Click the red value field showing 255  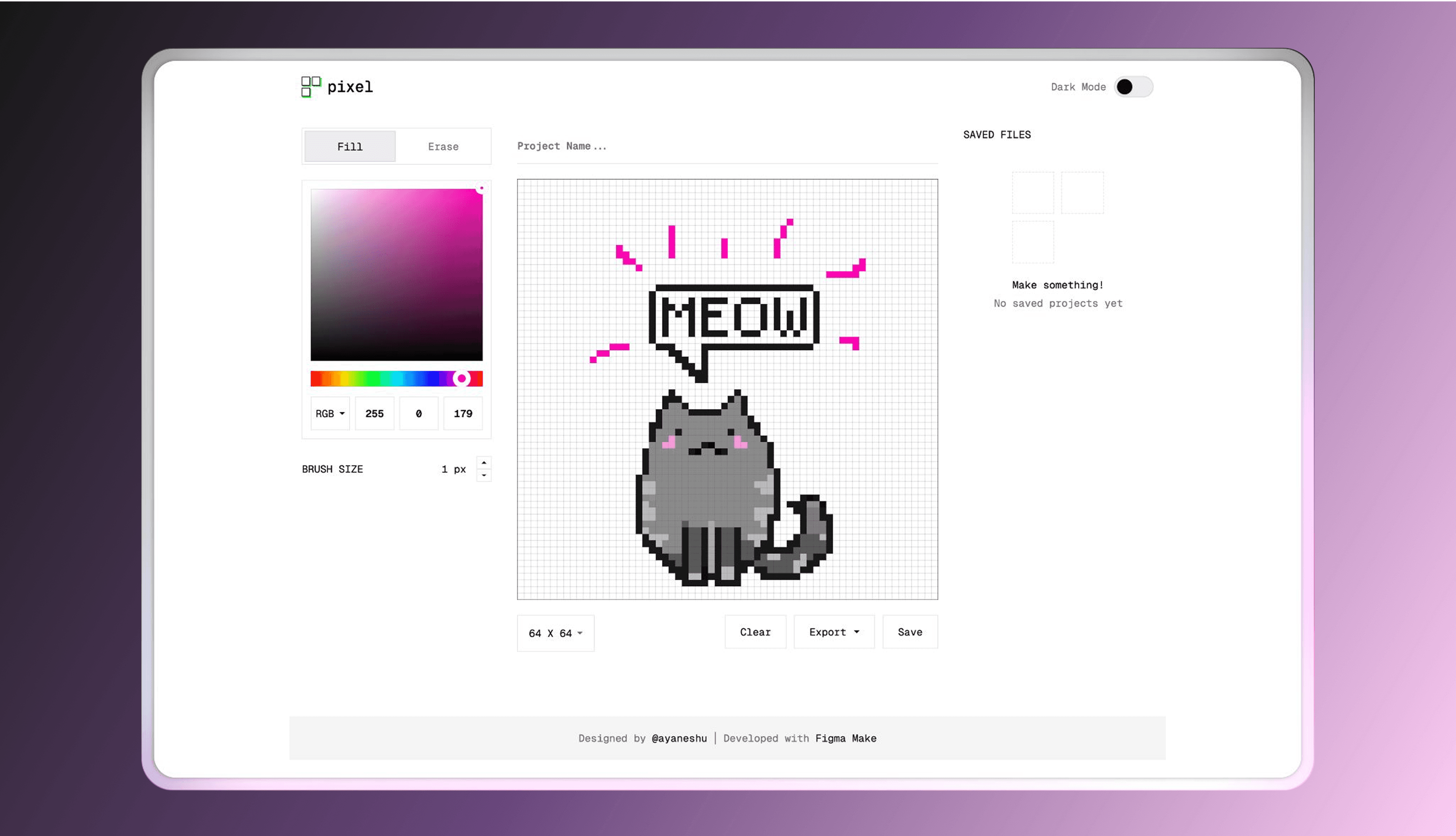pos(374,414)
